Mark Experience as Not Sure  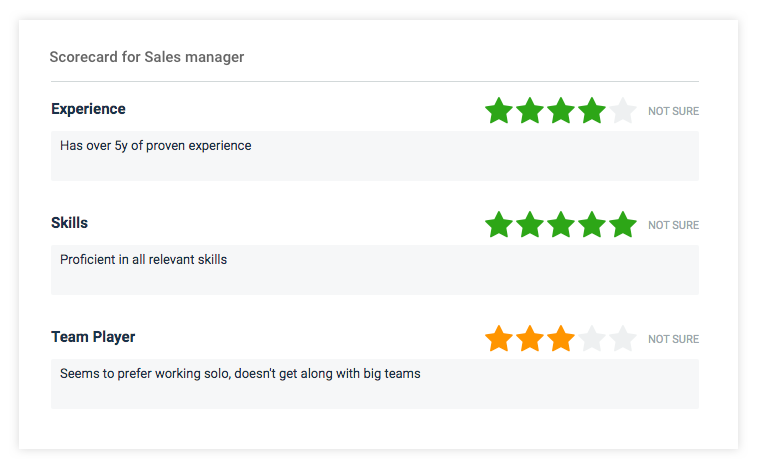pos(673,112)
